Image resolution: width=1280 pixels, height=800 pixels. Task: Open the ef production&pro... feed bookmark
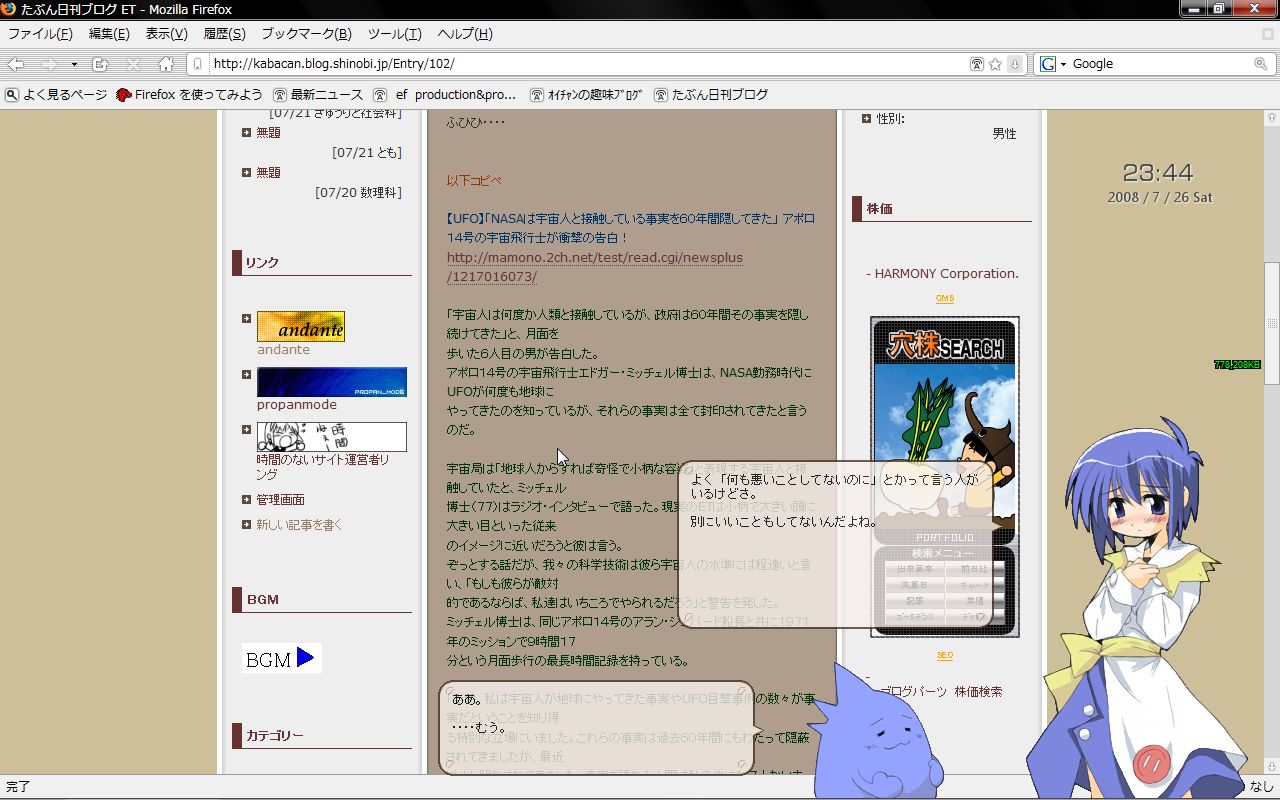tap(445, 95)
